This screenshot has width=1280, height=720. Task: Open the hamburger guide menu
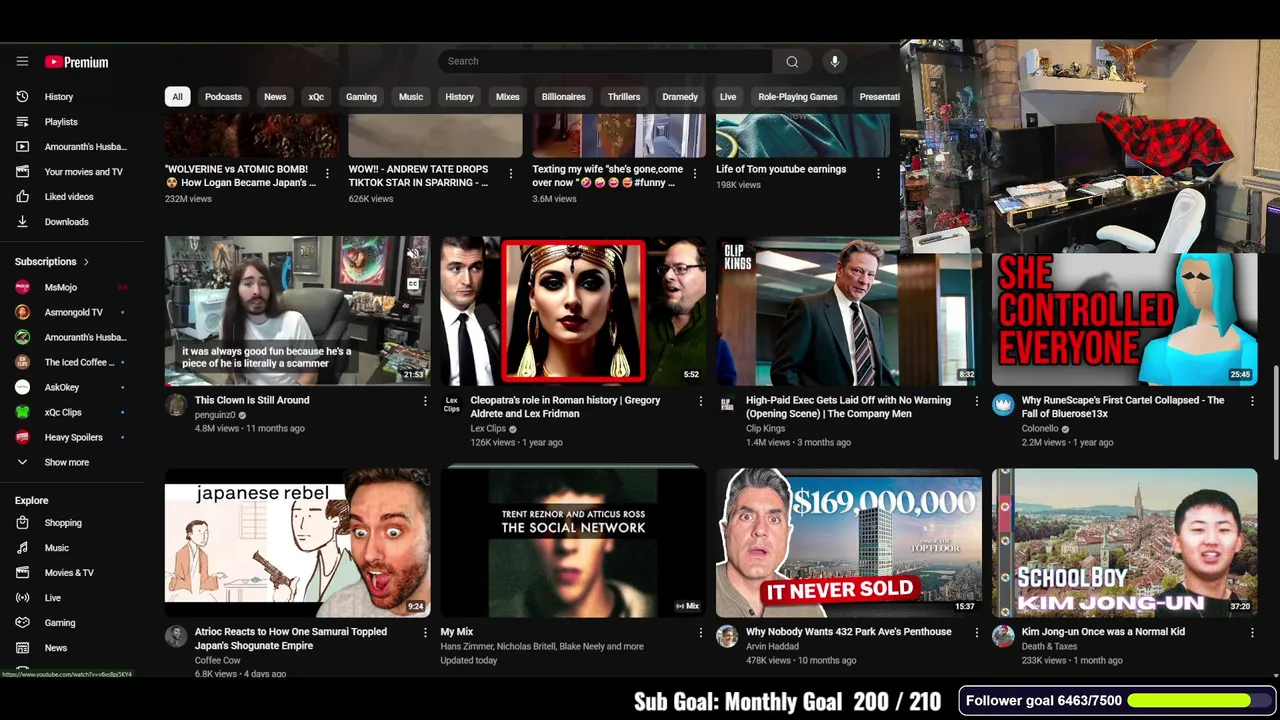[22, 61]
